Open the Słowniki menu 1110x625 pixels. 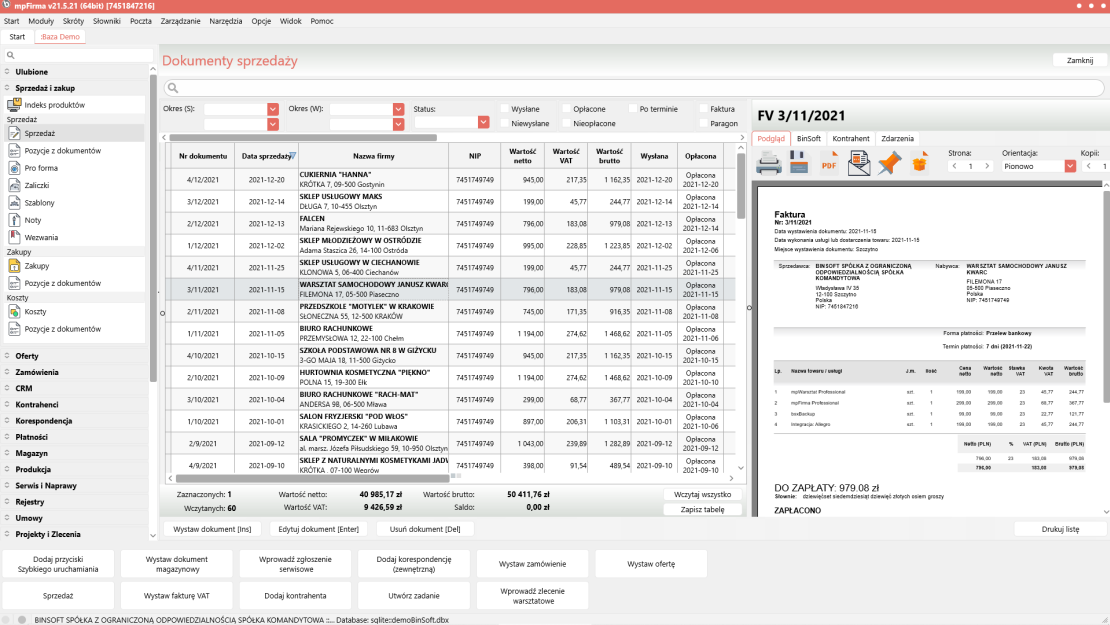click(x=107, y=21)
